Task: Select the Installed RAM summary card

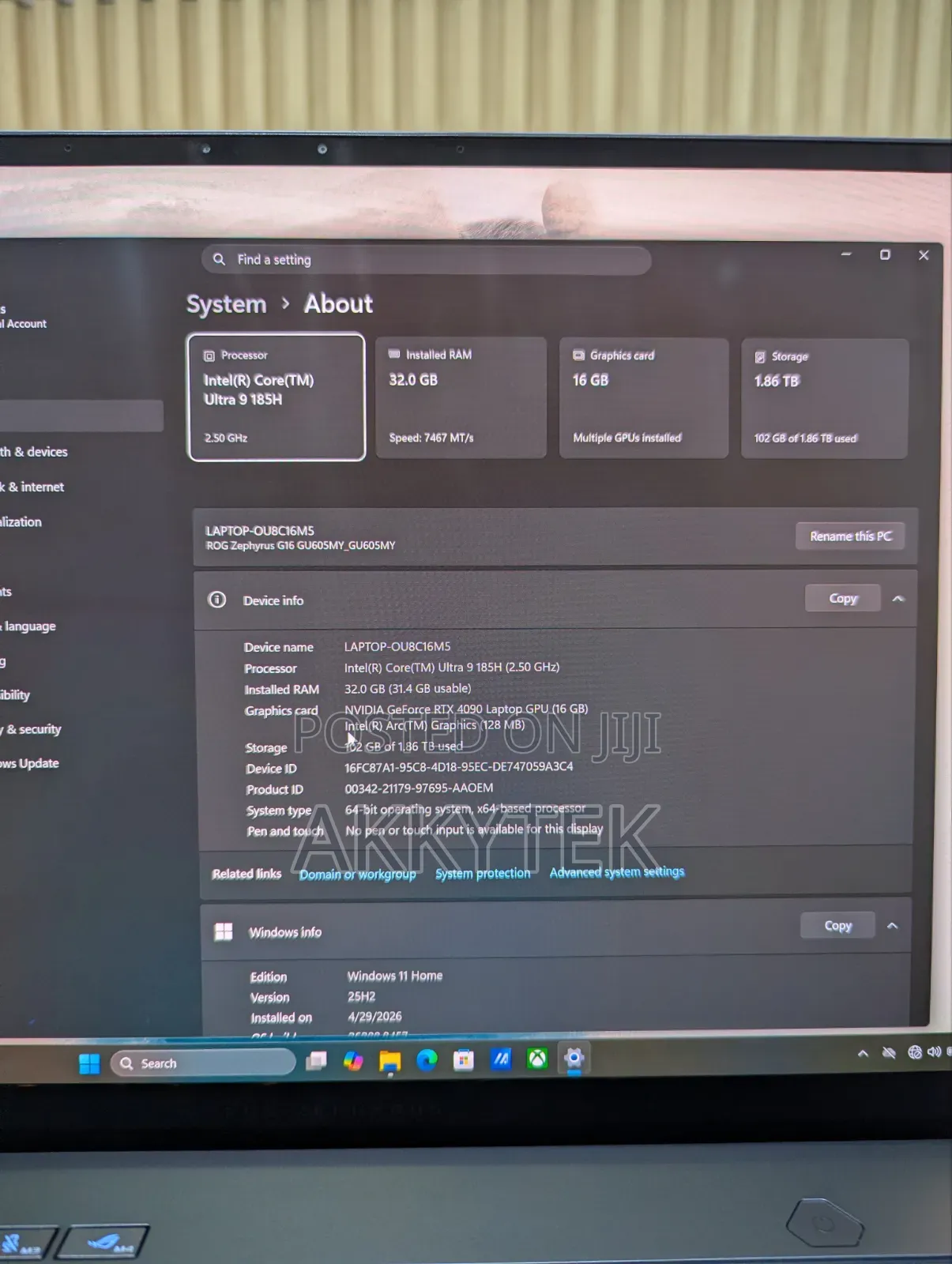Action: coord(461,397)
